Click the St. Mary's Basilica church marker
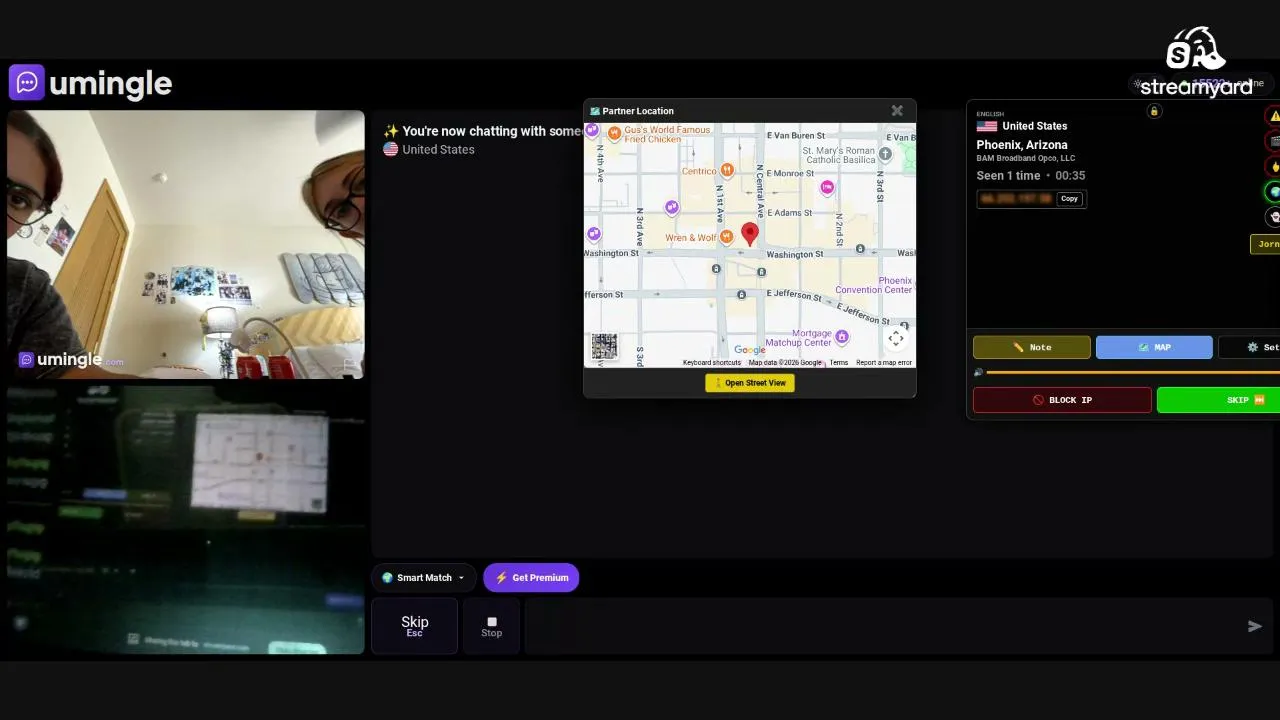 pyautogui.click(x=885, y=154)
